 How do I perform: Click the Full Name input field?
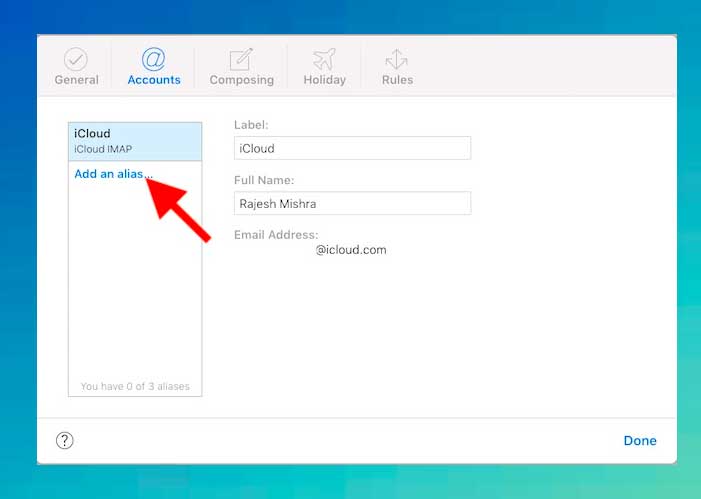352,203
